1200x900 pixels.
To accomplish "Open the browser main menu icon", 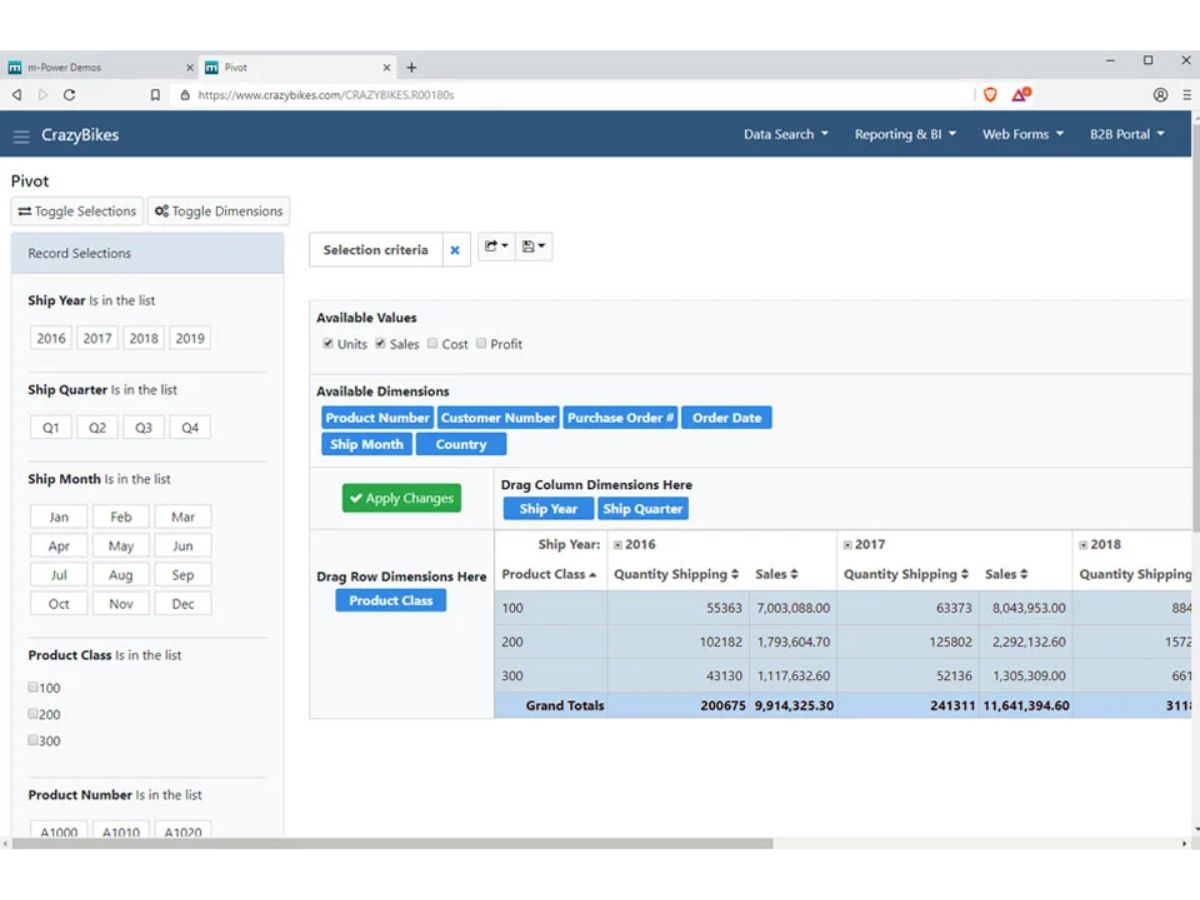I will [x=1186, y=95].
